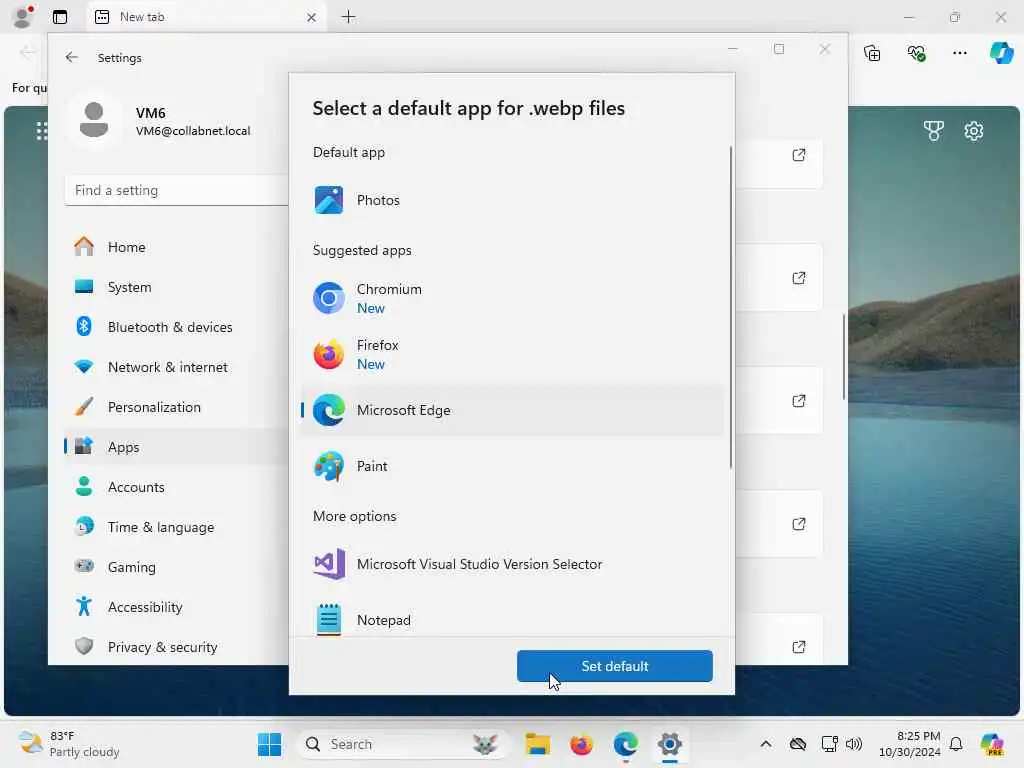Open a new tab with the plus button
1024x768 pixels.
coord(349,17)
